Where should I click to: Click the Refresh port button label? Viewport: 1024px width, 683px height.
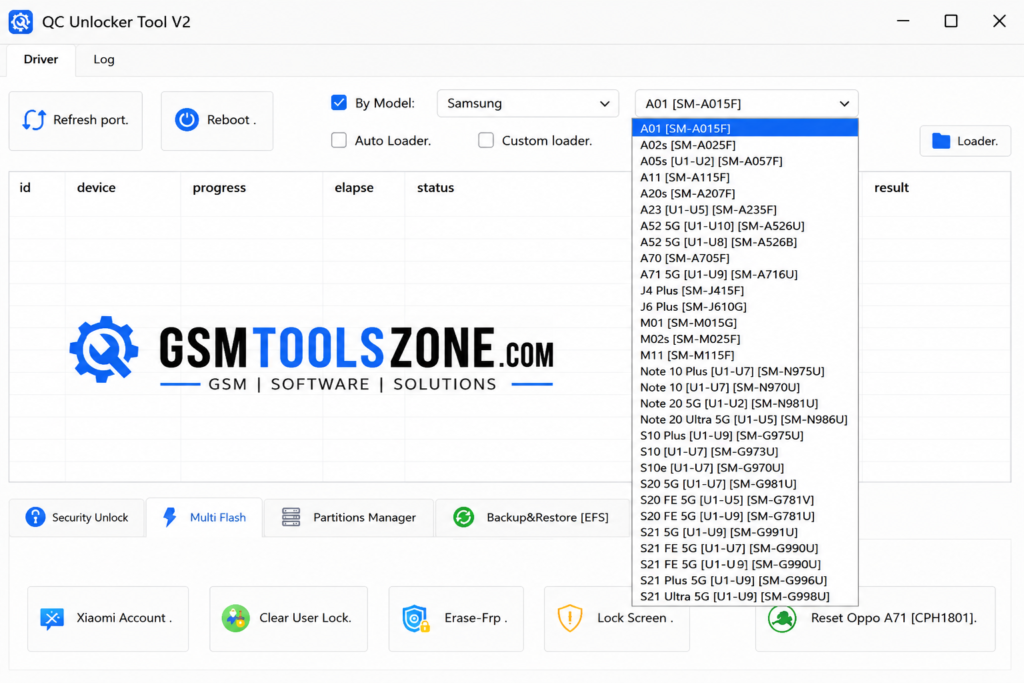(x=91, y=120)
